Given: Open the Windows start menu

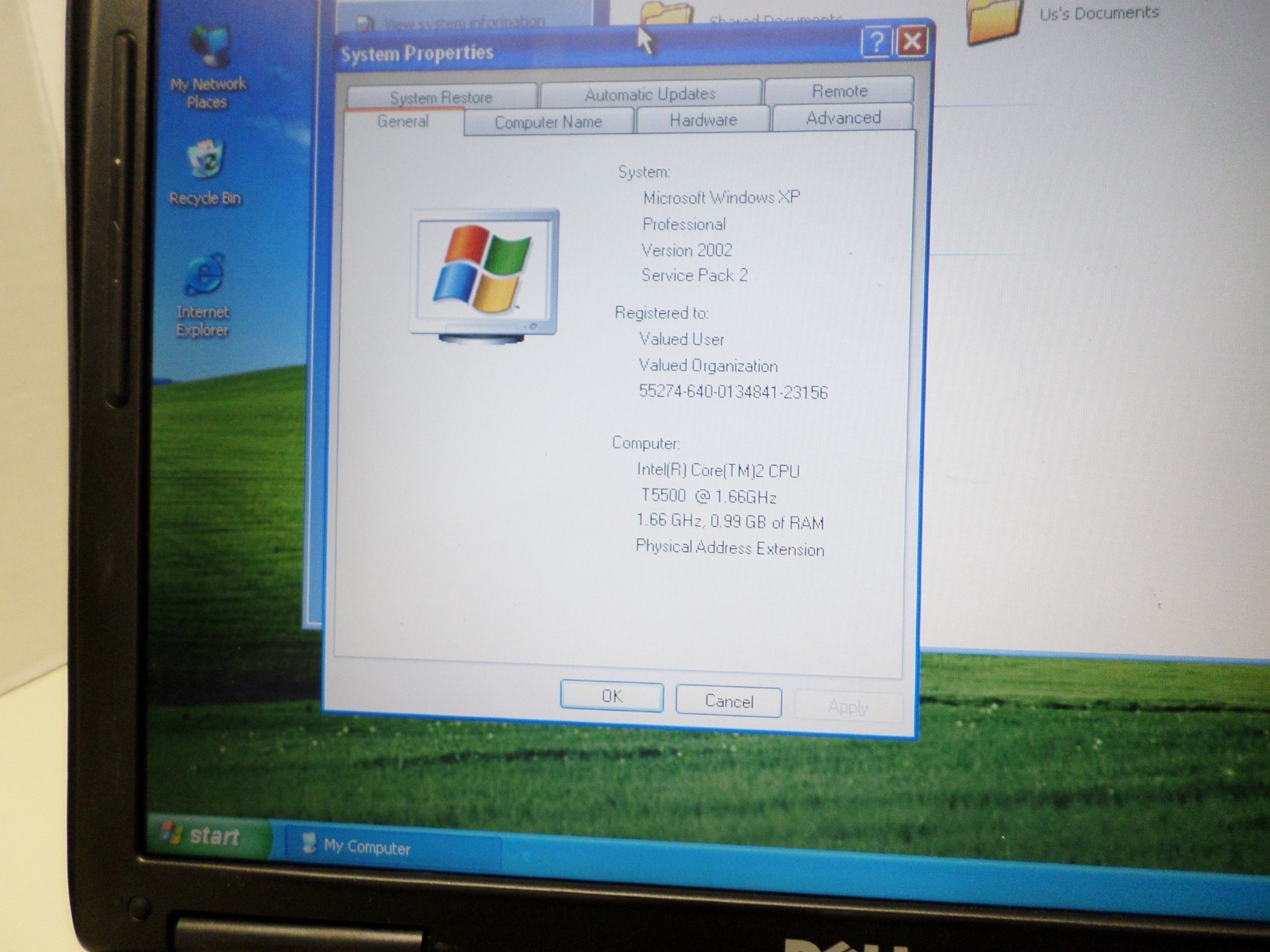Looking at the screenshot, I should (208, 835).
